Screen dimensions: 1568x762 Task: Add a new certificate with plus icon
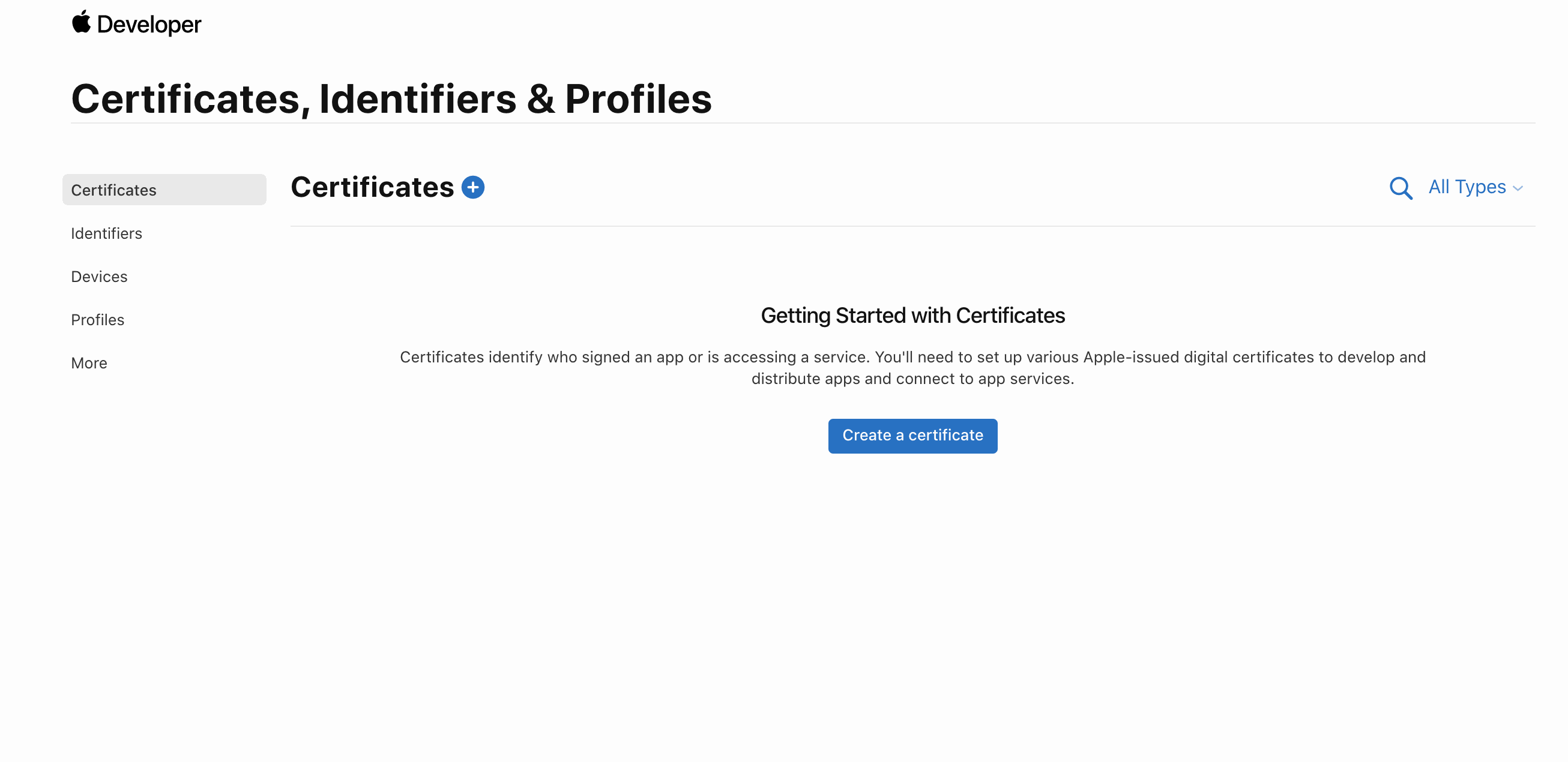(473, 187)
